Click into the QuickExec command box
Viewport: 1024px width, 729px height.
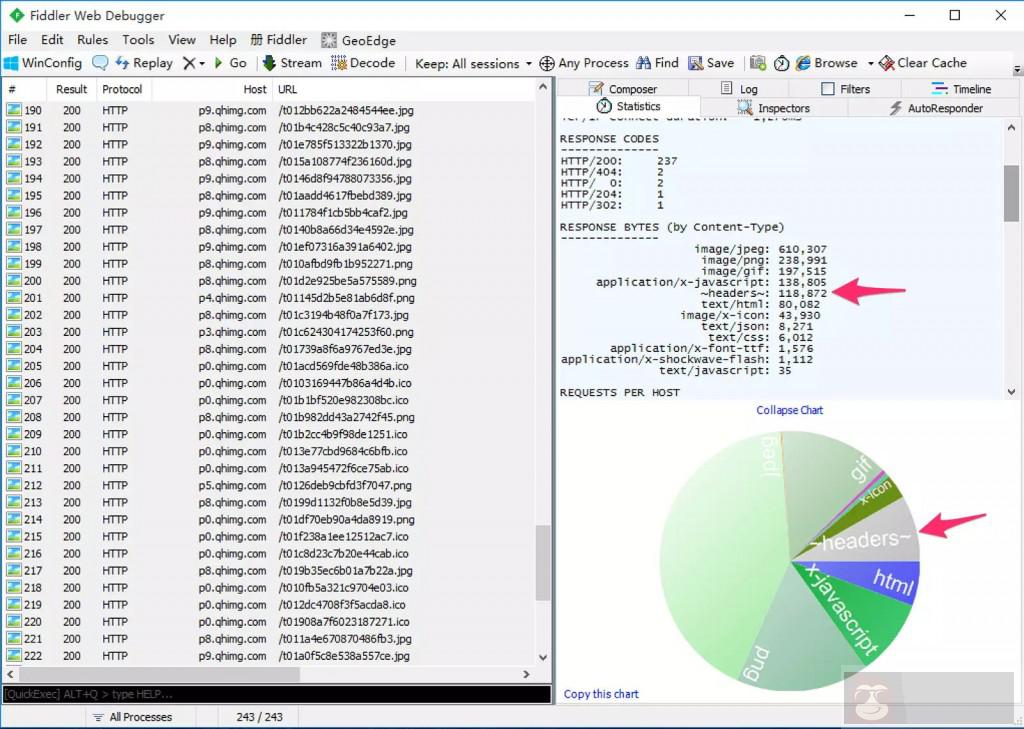pyautogui.click(x=276, y=694)
